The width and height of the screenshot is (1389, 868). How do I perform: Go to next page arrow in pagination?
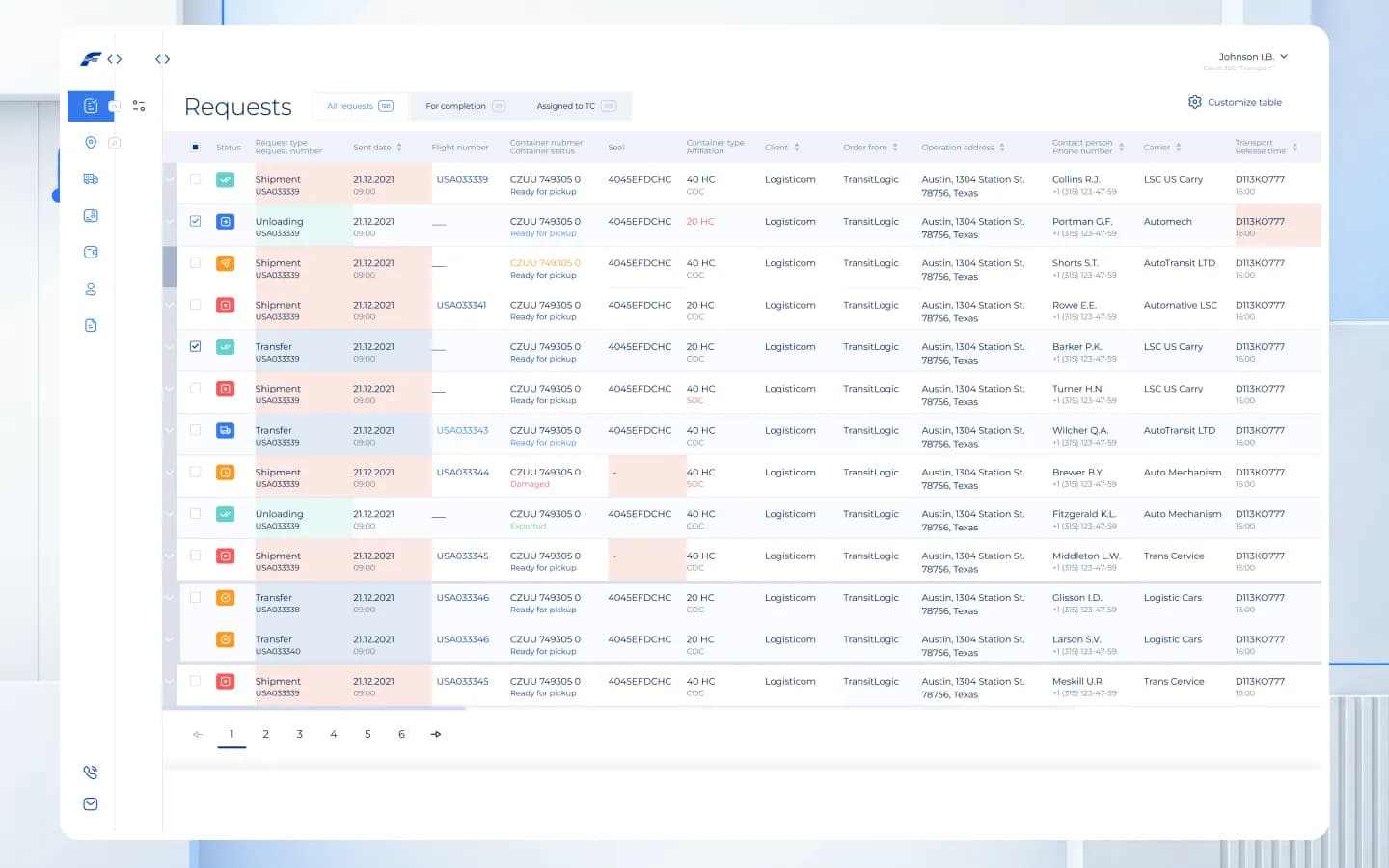coord(436,734)
